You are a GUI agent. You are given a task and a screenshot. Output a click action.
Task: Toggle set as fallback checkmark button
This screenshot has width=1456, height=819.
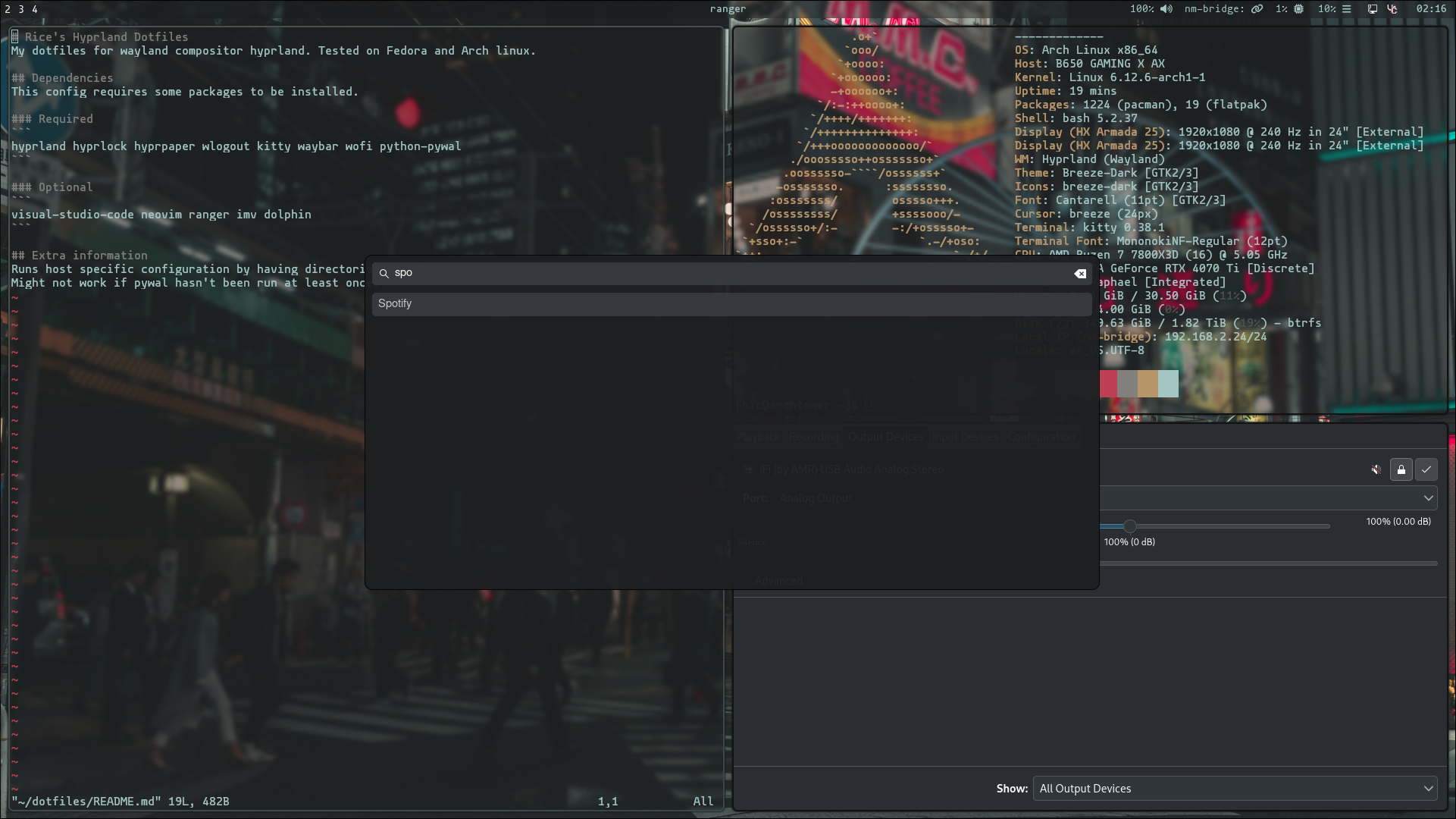[x=1426, y=470]
